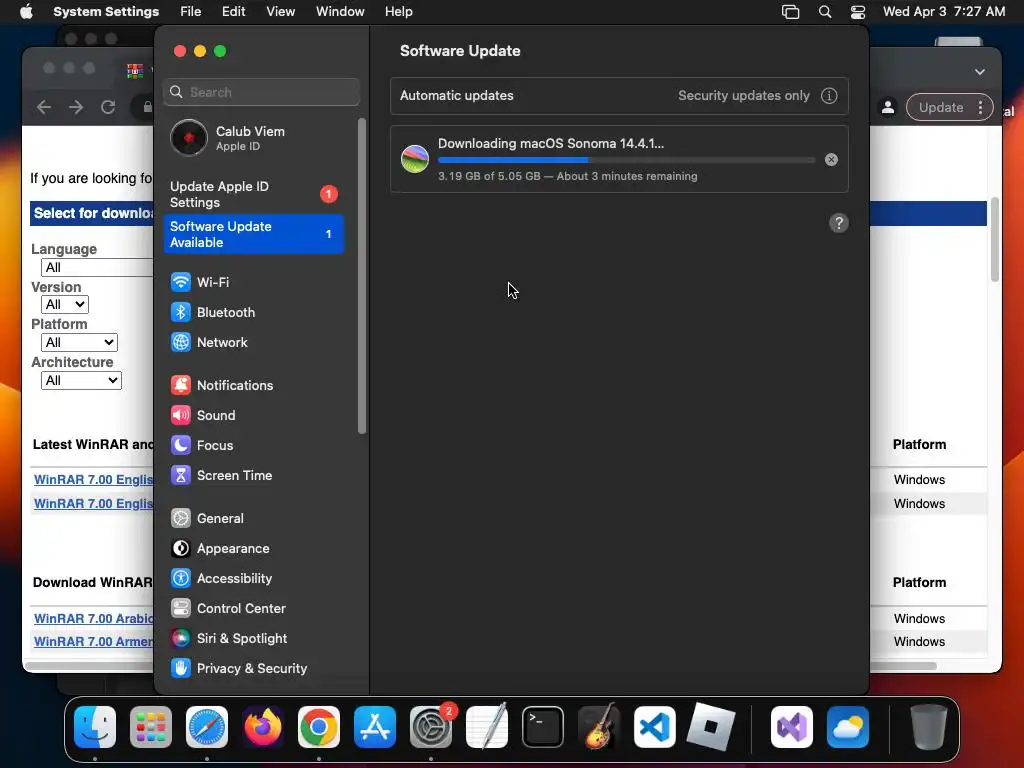Click the sidebar vertical scrollbar
The image size is (1024, 768).
tap(362, 276)
